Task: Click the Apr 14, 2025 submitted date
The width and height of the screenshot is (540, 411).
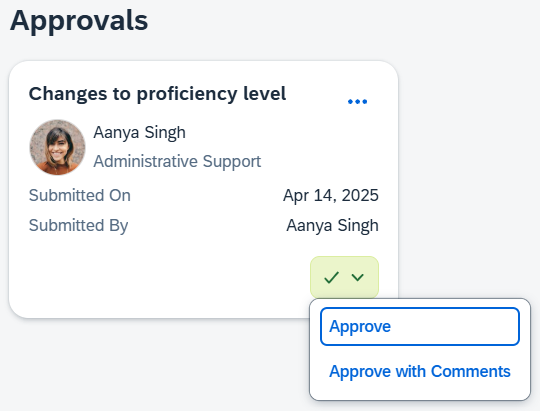Action: (331, 195)
